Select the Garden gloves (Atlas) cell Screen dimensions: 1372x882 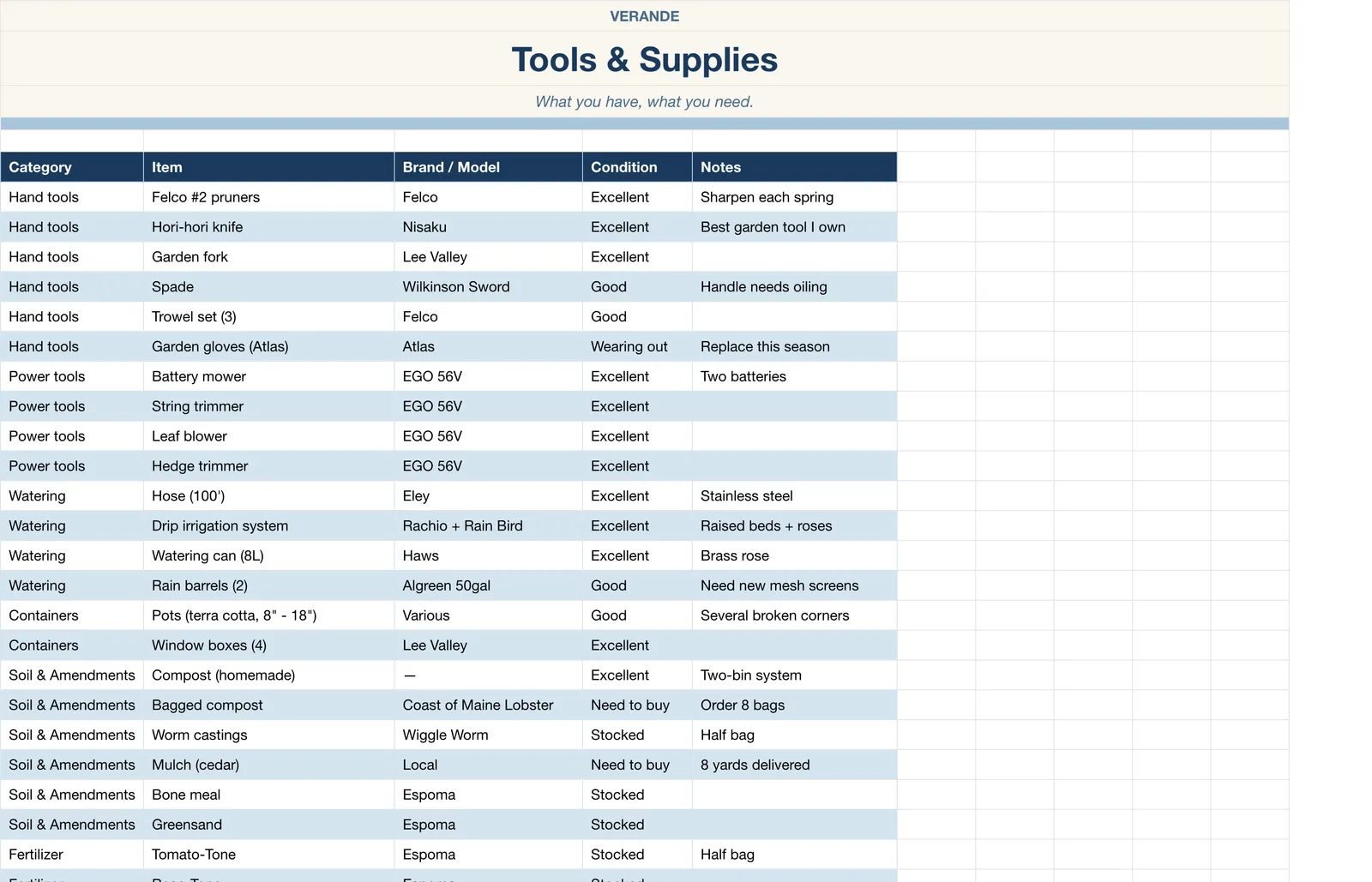268,346
